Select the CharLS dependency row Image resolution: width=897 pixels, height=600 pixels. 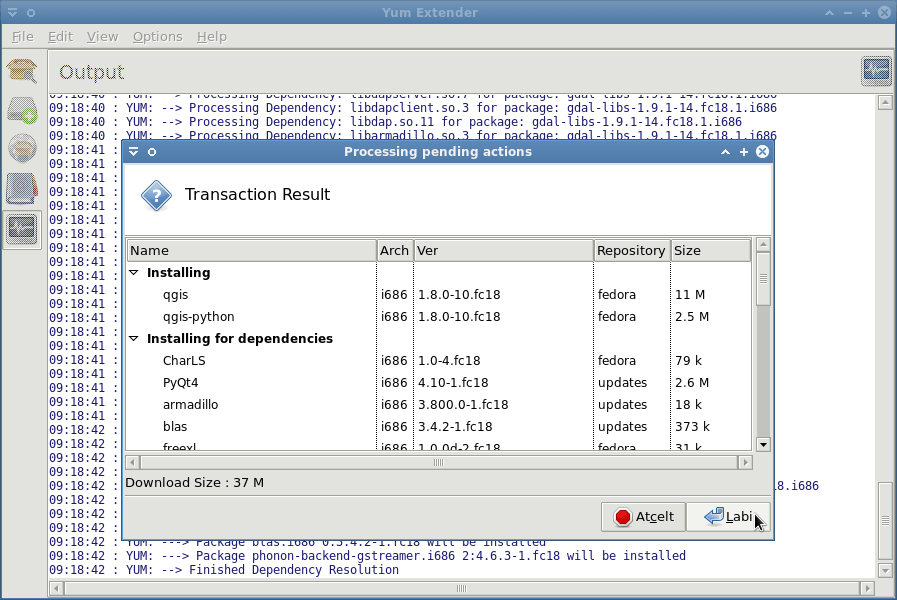[x=439, y=361]
